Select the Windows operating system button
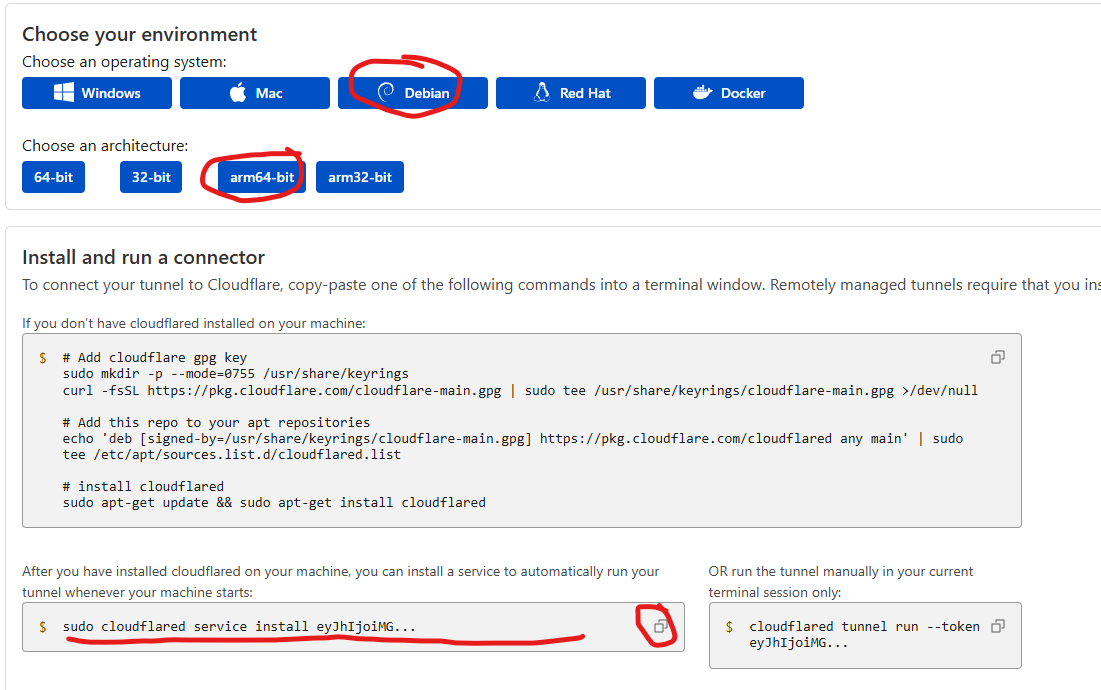The image size is (1101, 690). click(97, 93)
